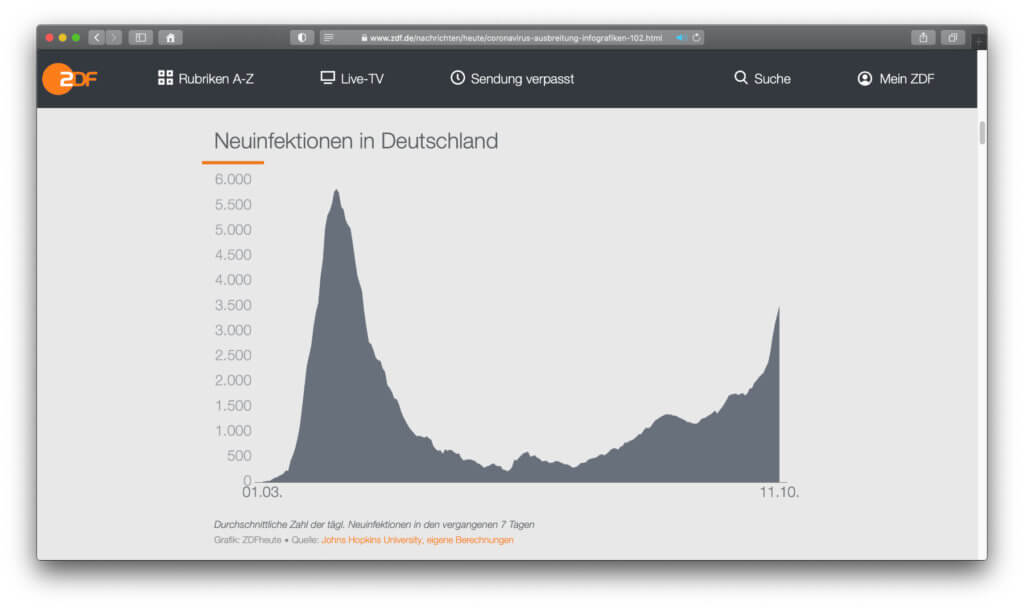Viewport: 1024px width, 609px height.
Task: Open the Rubriken A-Z menu
Action: click(x=206, y=79)
